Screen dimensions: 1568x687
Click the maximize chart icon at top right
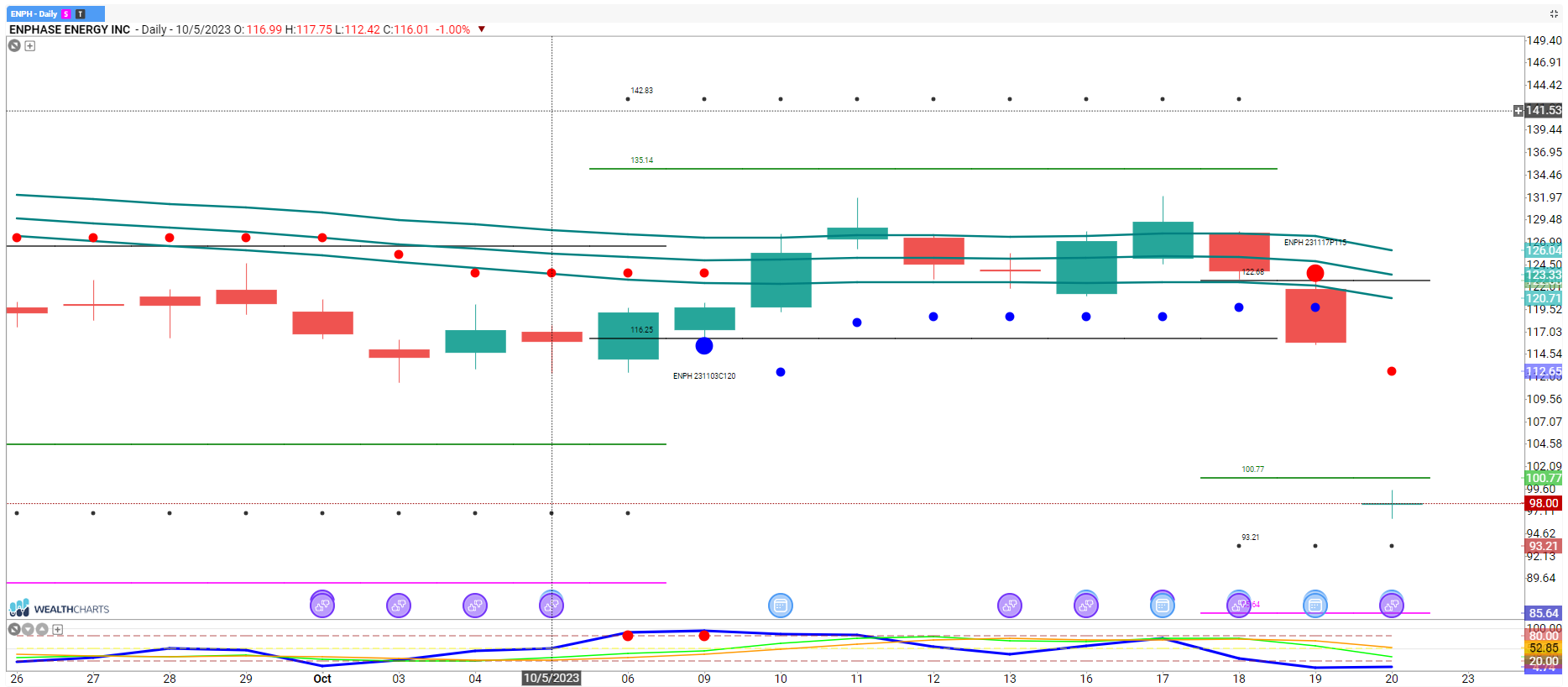[1554, 13]
